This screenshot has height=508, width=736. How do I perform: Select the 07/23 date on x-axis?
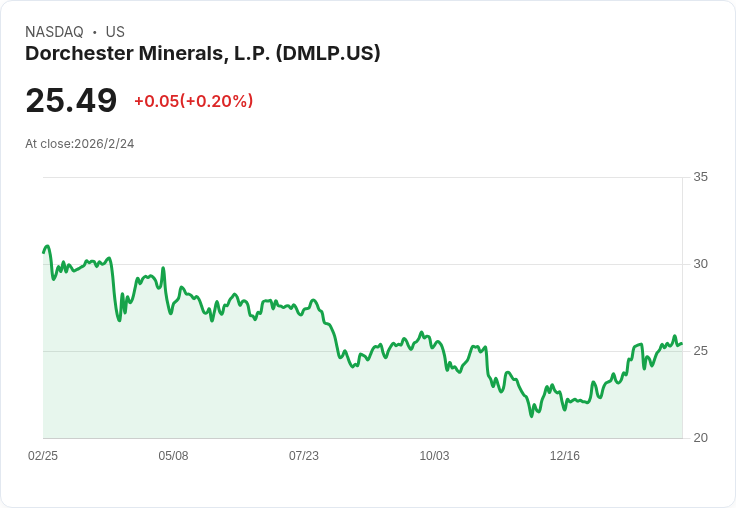[304, 455]
